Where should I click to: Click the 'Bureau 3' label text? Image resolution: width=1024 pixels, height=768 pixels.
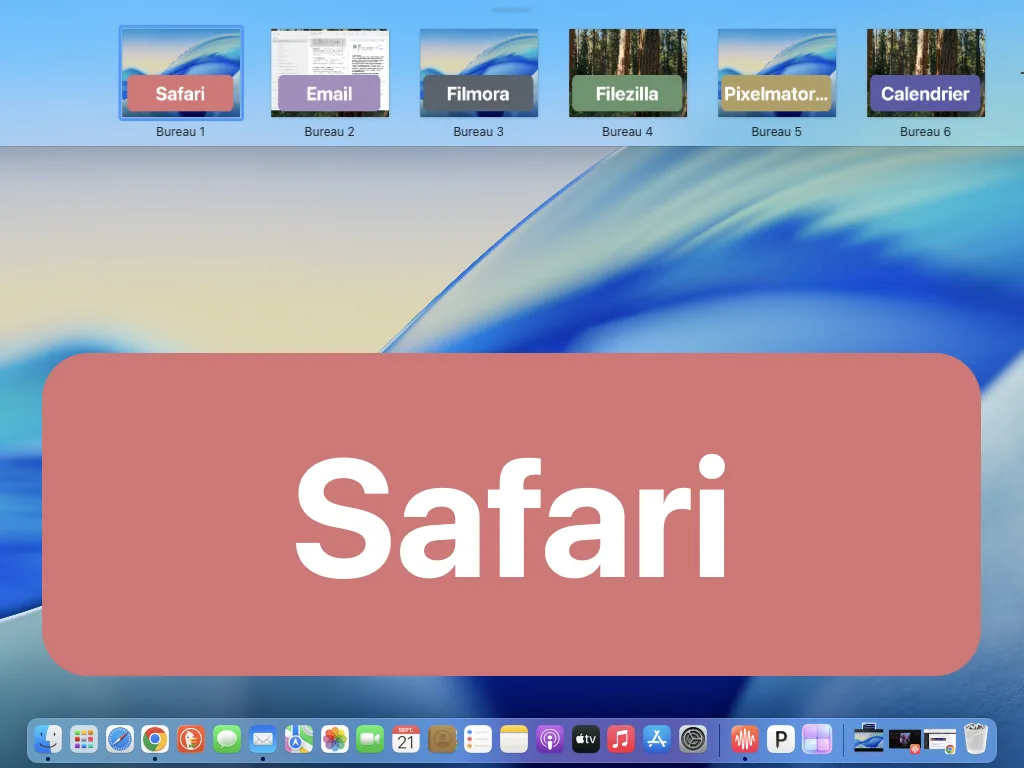pos(479,132)
